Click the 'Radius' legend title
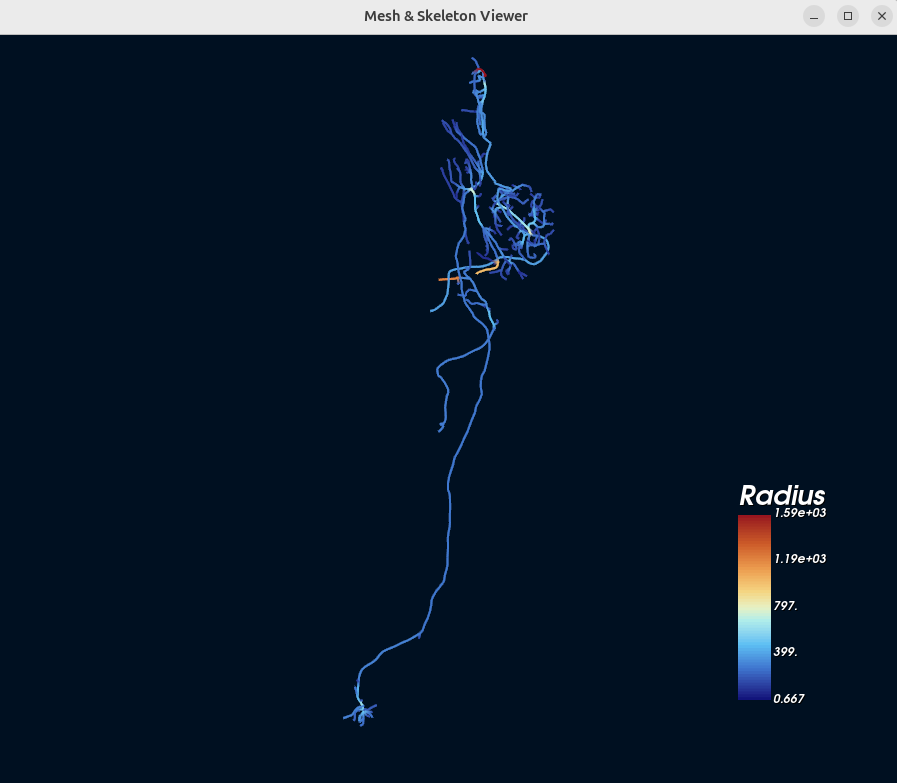This screenshot has width=897, height=783. point(782,495)
